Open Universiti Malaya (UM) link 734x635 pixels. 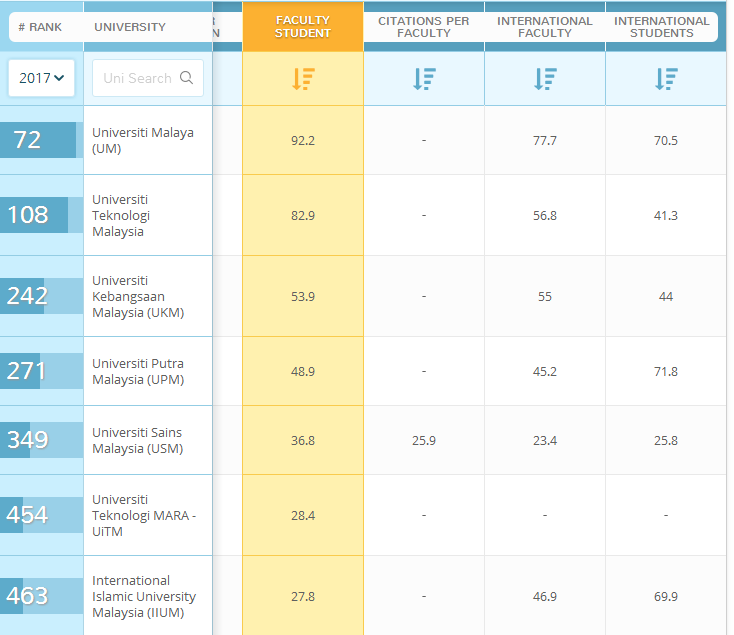(143, 140)
